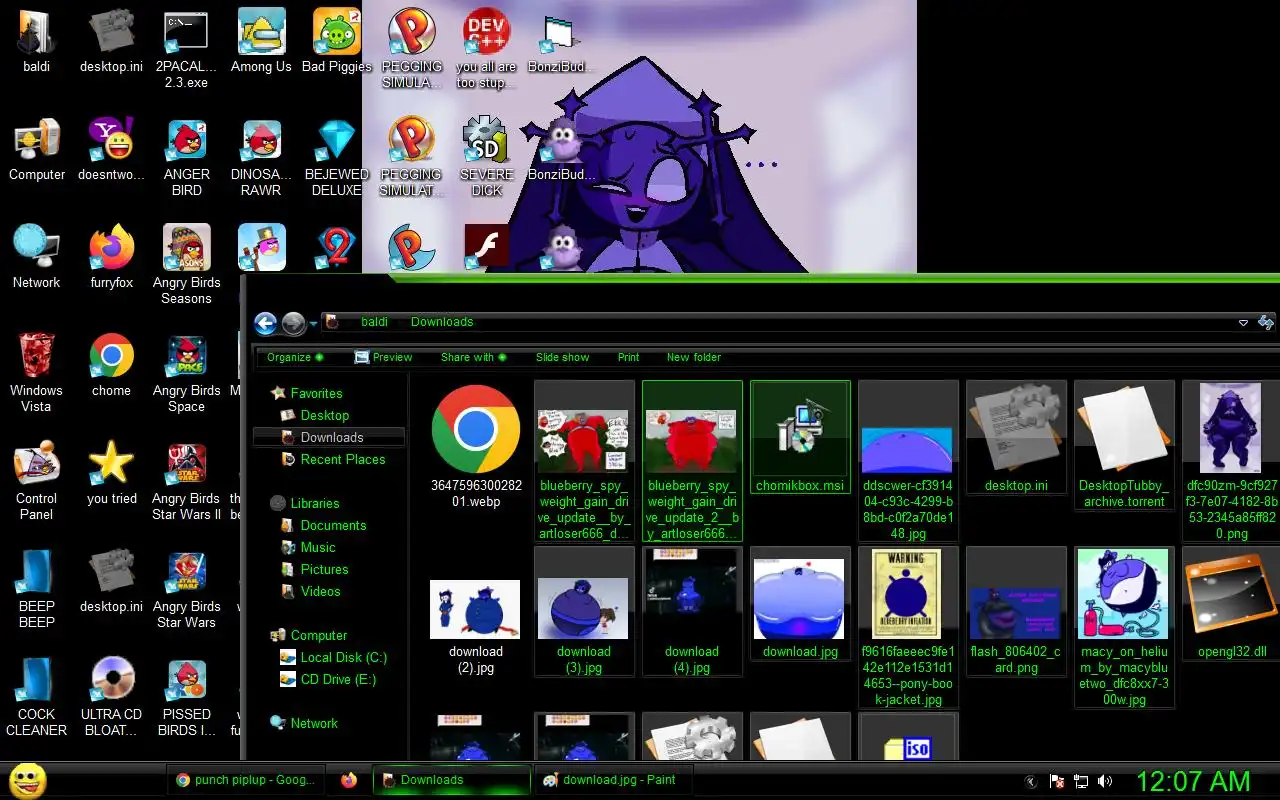Select blueberry_spy_weight_gain_drive_update_2 image
Image resolution: width=1280 pixels, height=800 pixels.
pyautogui.click(x=692, y=461)
